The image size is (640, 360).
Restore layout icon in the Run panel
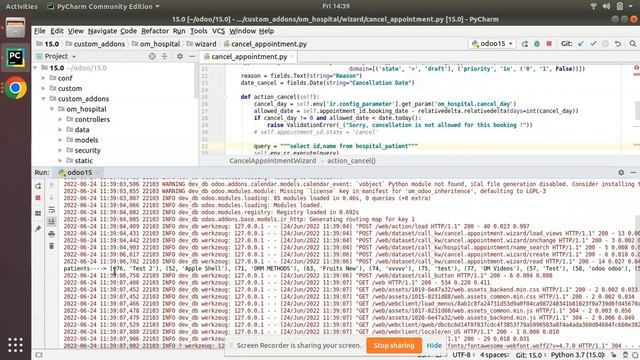[x=38, y=213]
